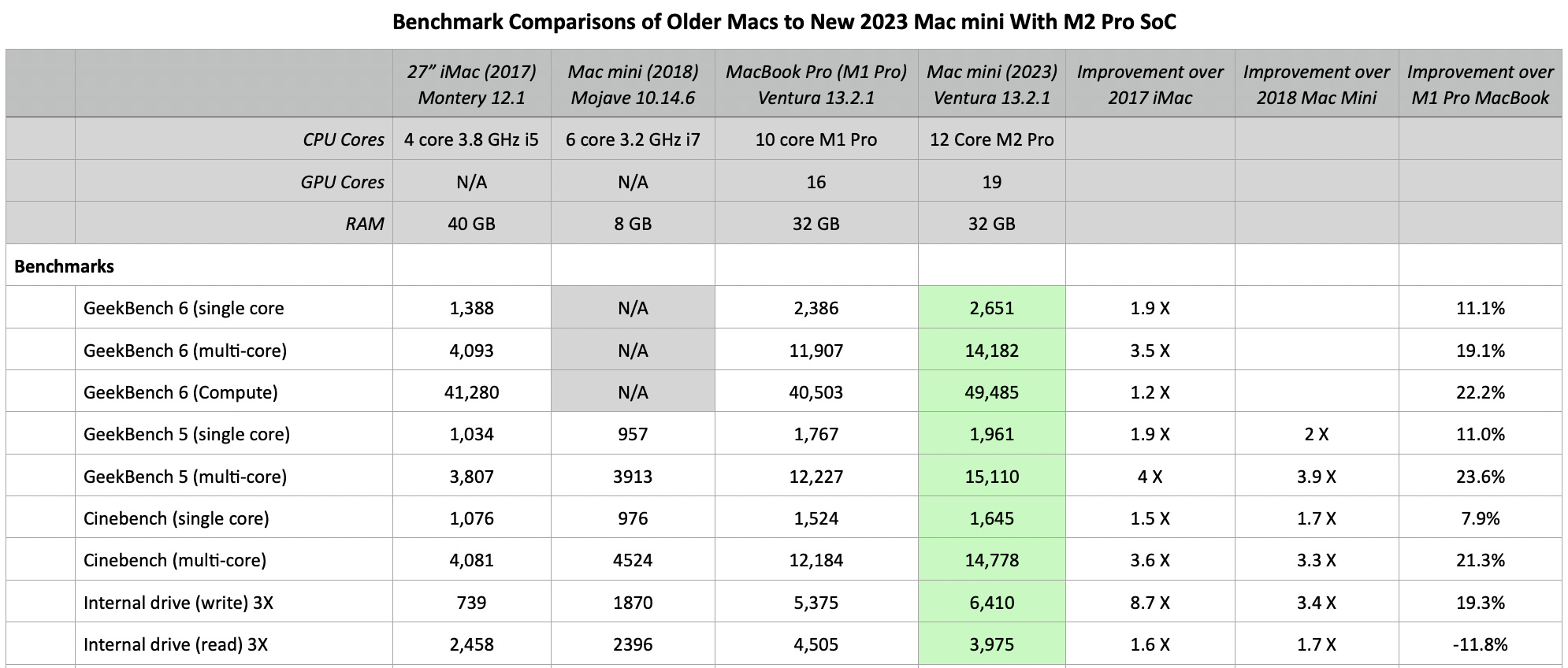This screenshot has height=668, width=1568.
Task: Click the percentage '11.1%'
Action: pyautogui.click(x=1481, y=308)
